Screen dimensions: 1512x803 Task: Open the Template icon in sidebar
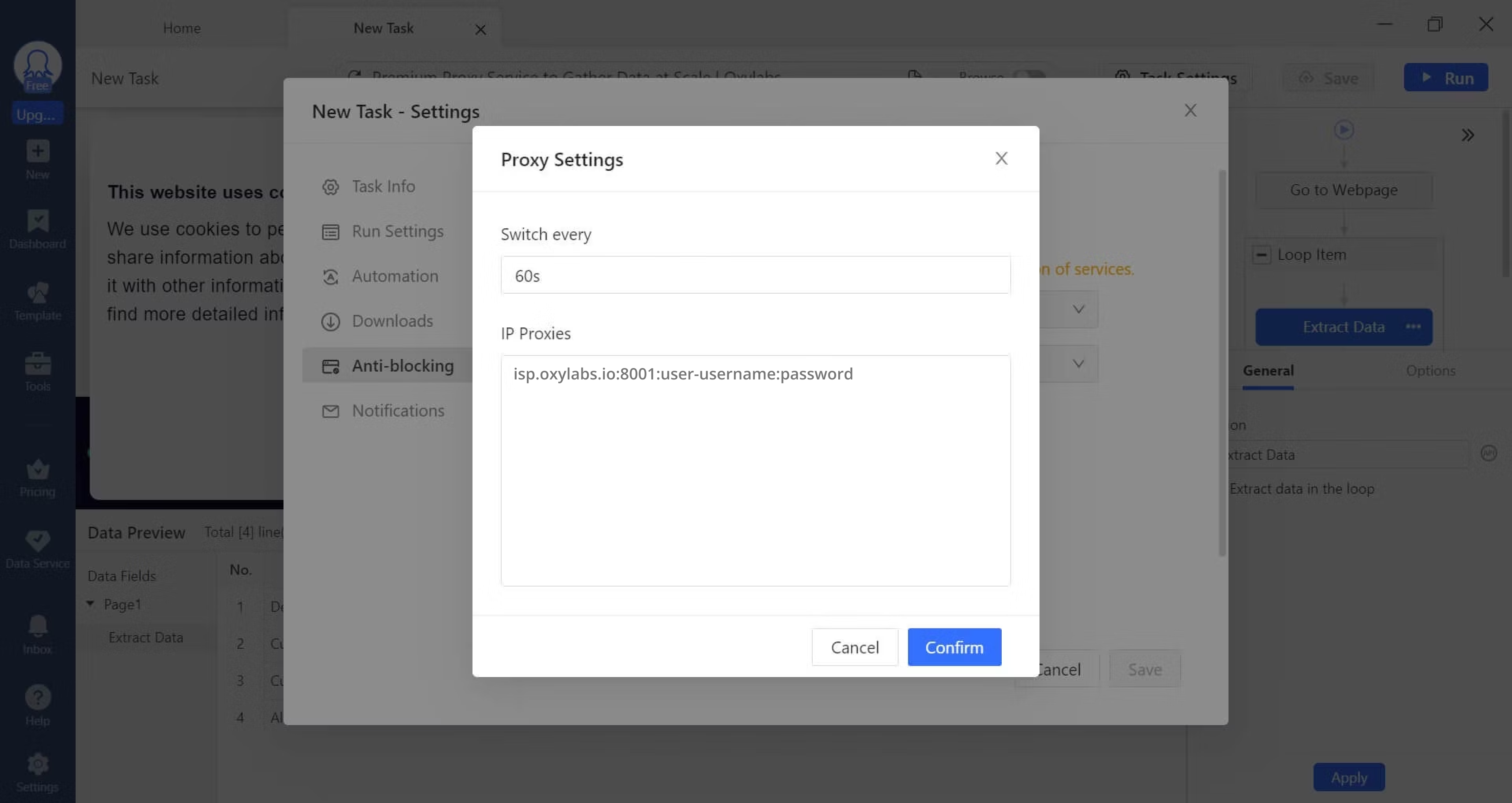37,293
